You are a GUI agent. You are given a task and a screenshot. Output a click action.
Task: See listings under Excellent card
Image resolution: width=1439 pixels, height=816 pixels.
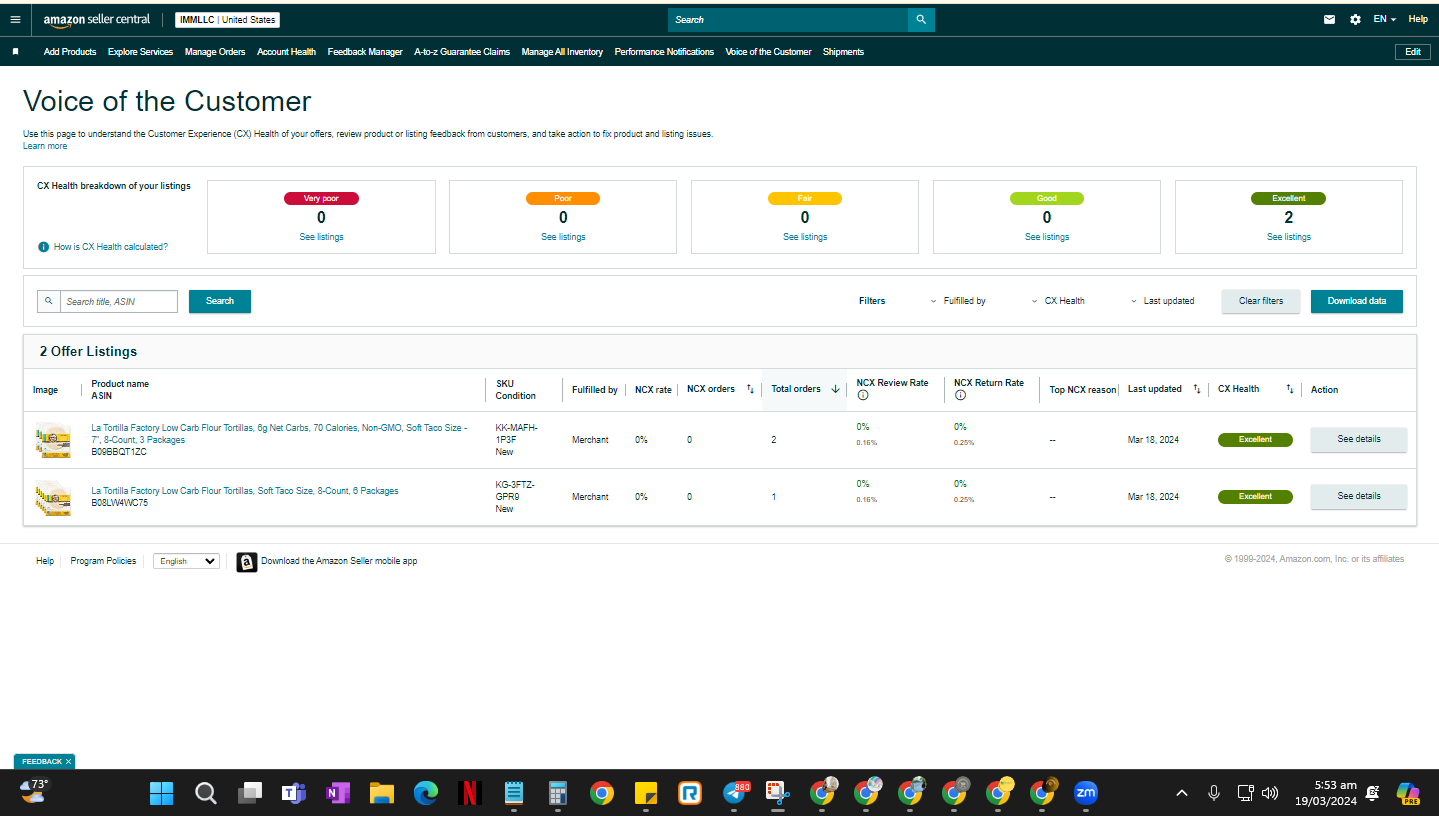1289,237
